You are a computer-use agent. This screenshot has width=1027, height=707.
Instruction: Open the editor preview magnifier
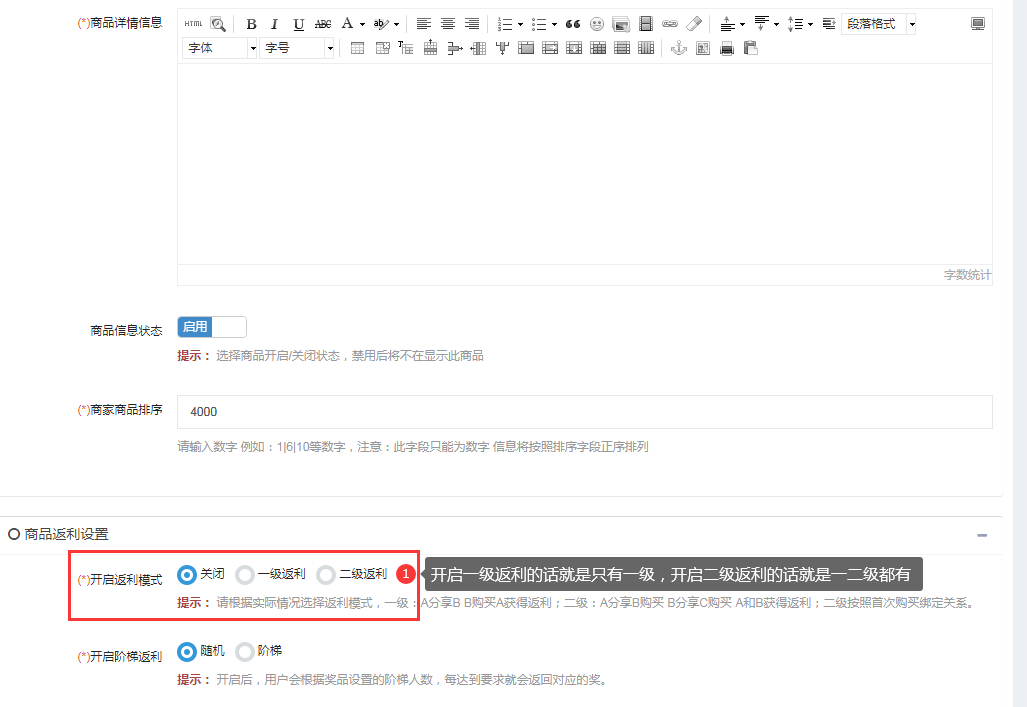[x=218, y=24]
